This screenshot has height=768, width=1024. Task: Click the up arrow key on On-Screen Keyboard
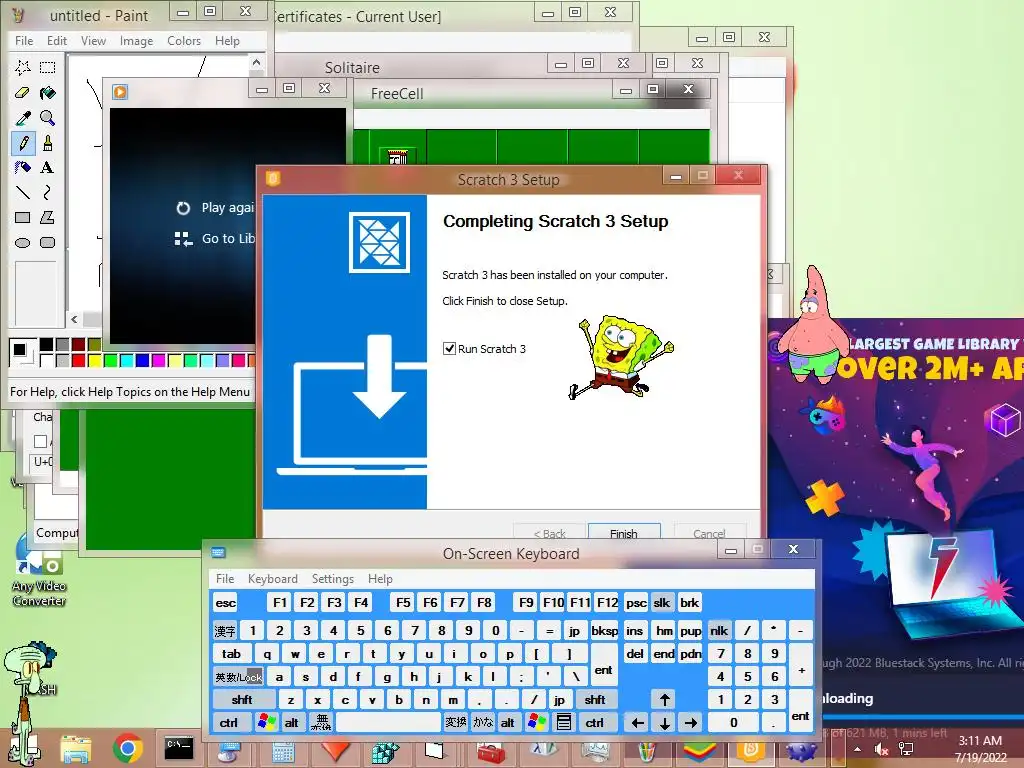[665, 699]
